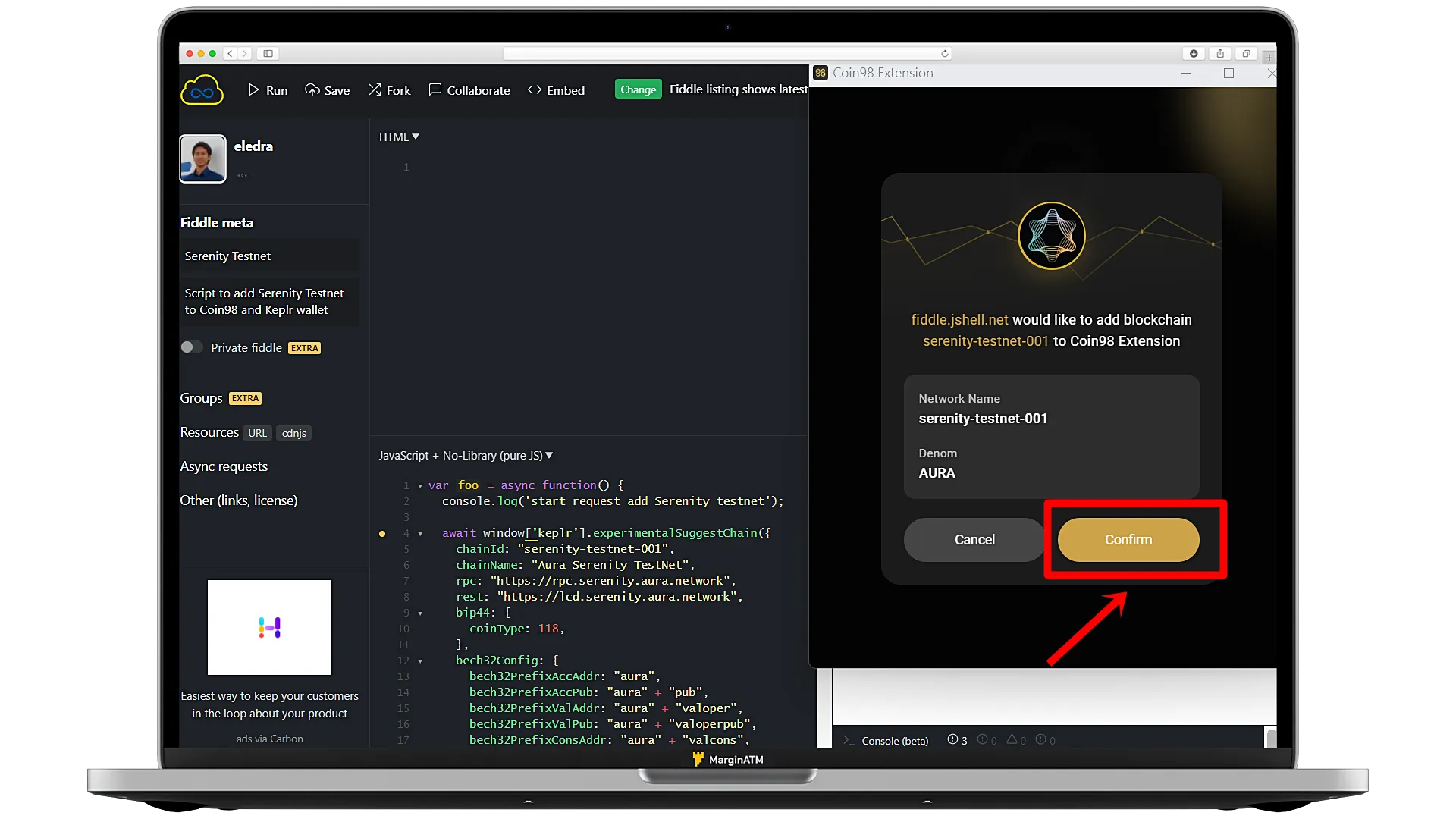This screenshot has width=1456, height=819.
Task: Click the green Change button
Action: click(x=638, y=89)
